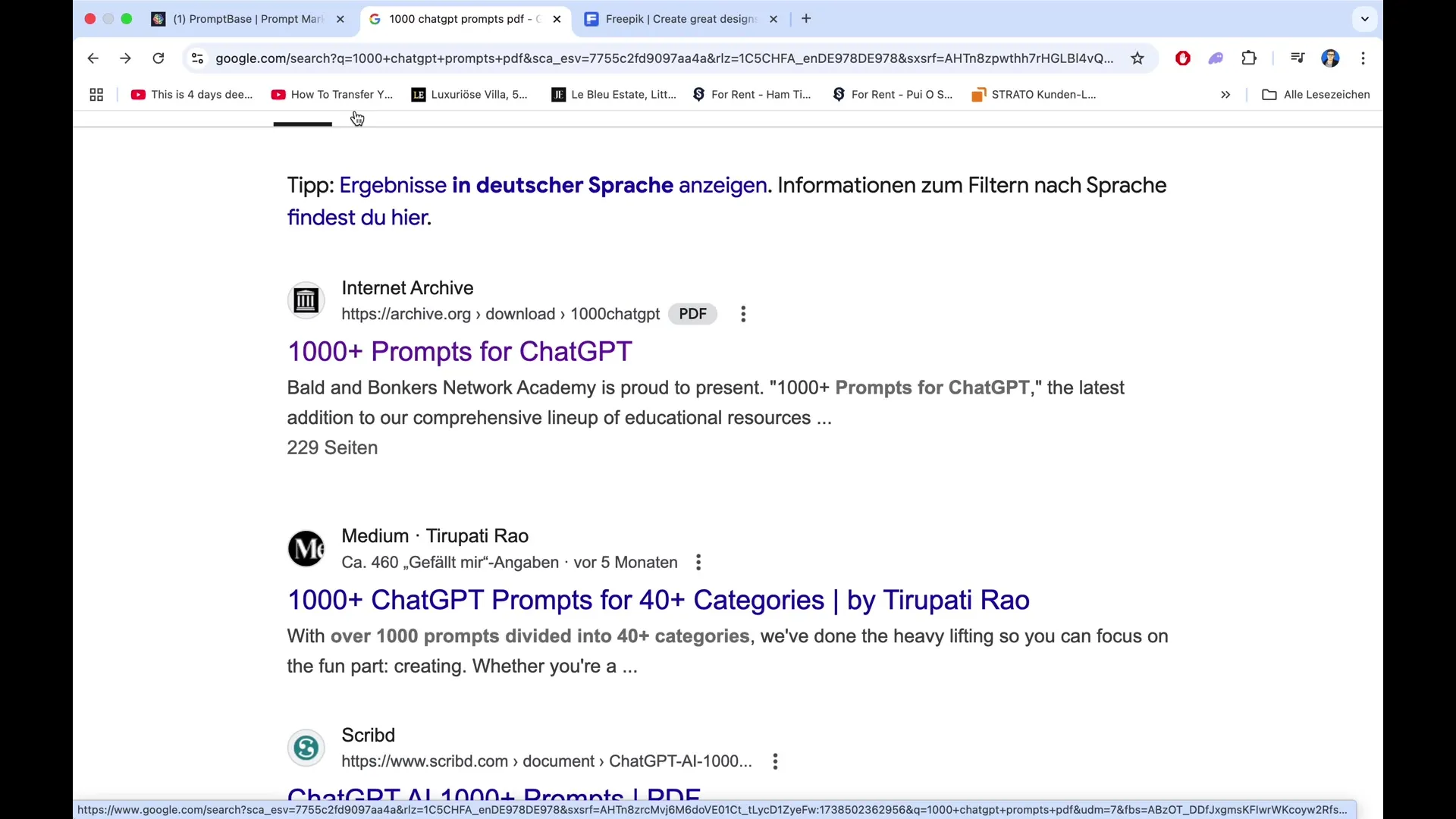Screen dimensions: 1456x819
Task: Open the tab search dropdown arrow
Action: pos(1365,19)
